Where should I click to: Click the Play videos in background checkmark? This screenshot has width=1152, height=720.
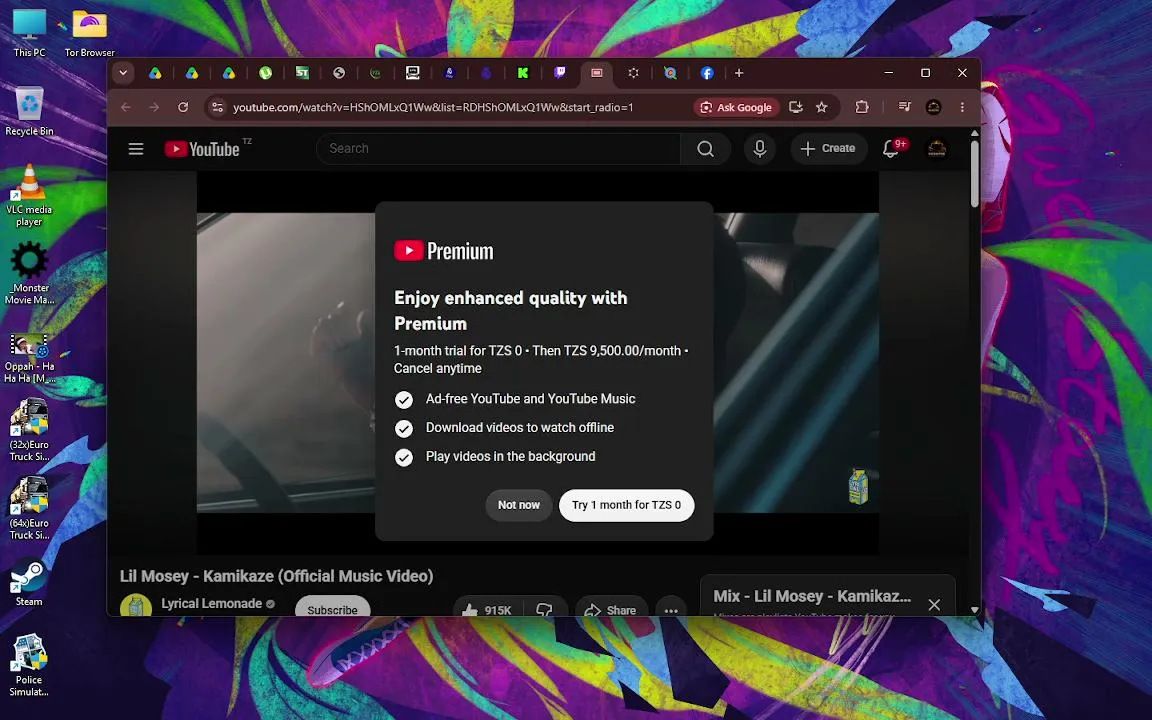tap(403, 458)
